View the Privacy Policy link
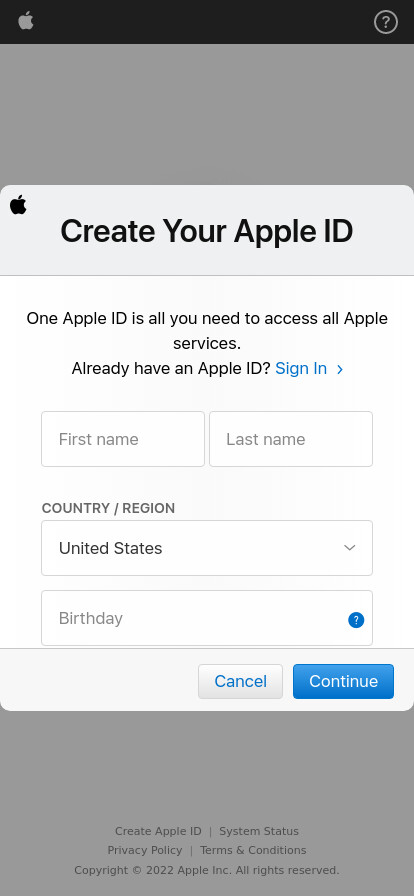 click(145, 850)
